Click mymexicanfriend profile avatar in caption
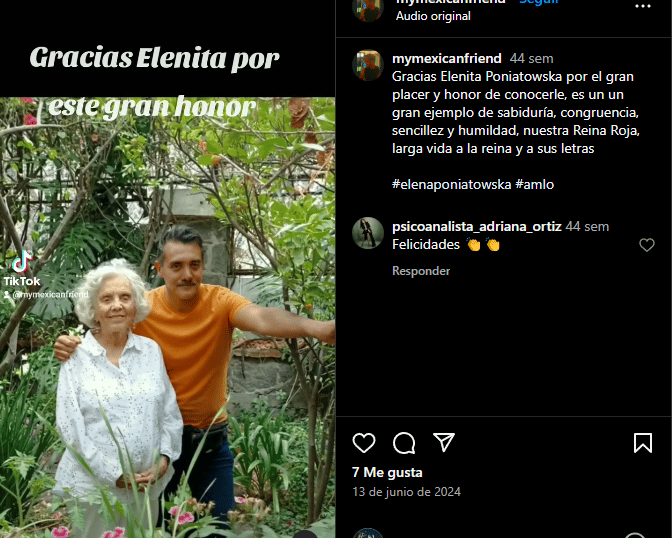Image resolution: width=672 pixels, height=538 pixels. 368,65
